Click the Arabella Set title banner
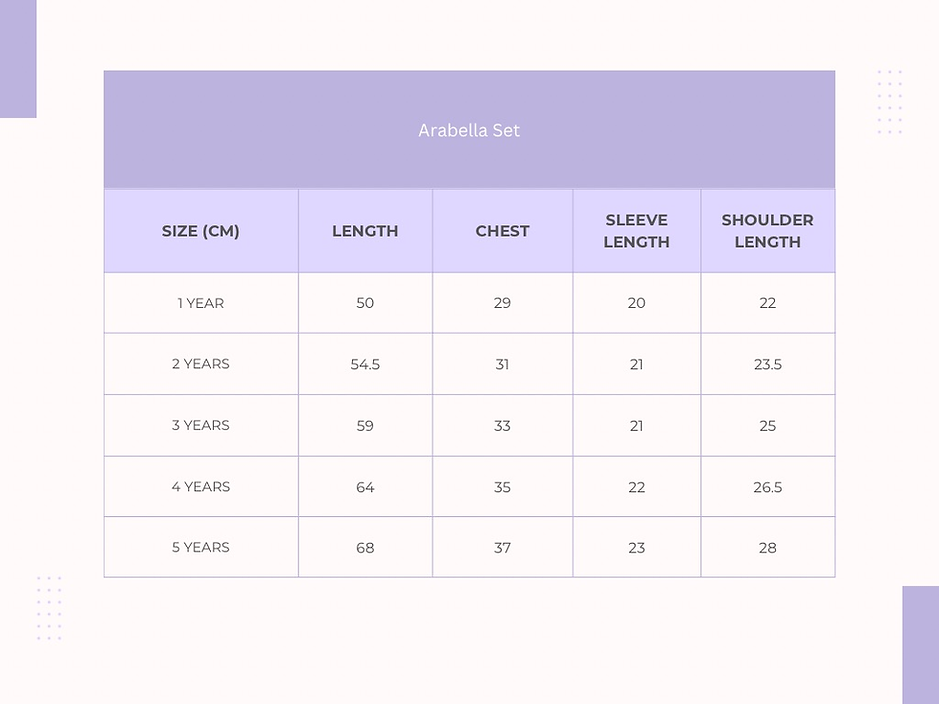 470,130
